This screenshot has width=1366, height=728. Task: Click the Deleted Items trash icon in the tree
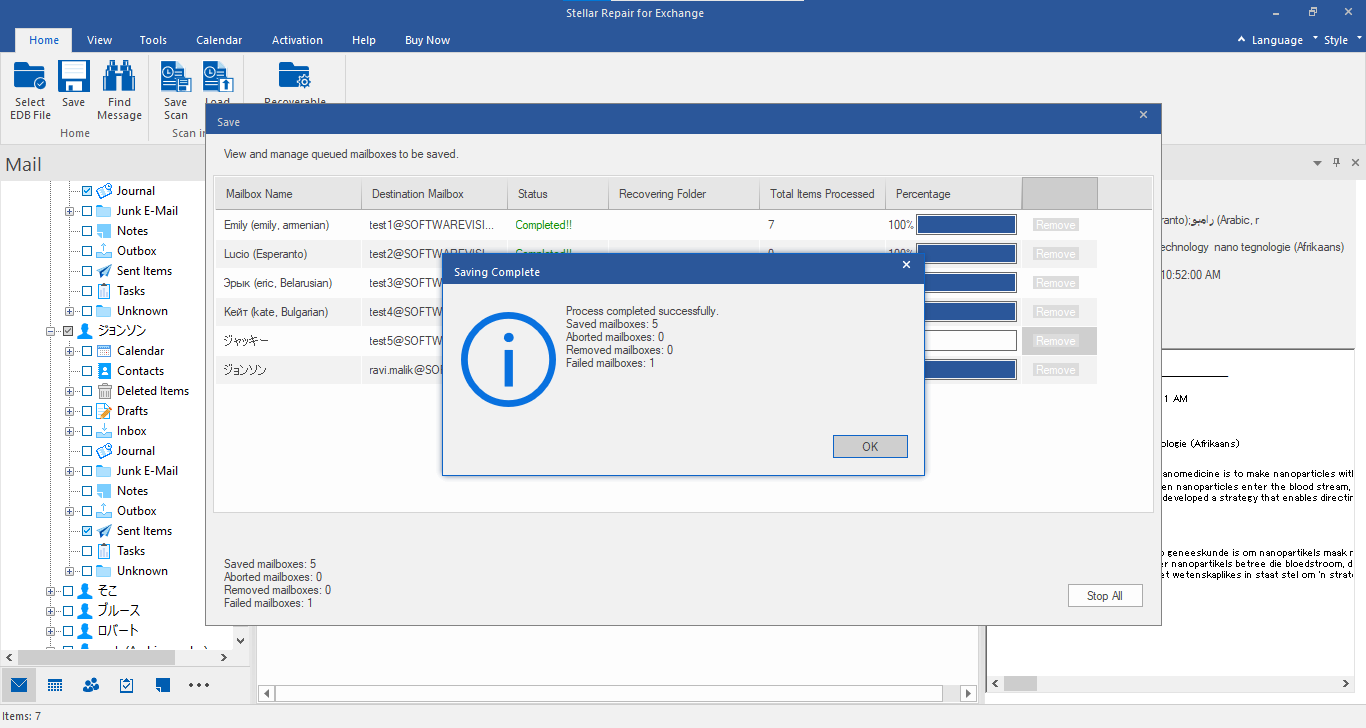coord(104,391)
